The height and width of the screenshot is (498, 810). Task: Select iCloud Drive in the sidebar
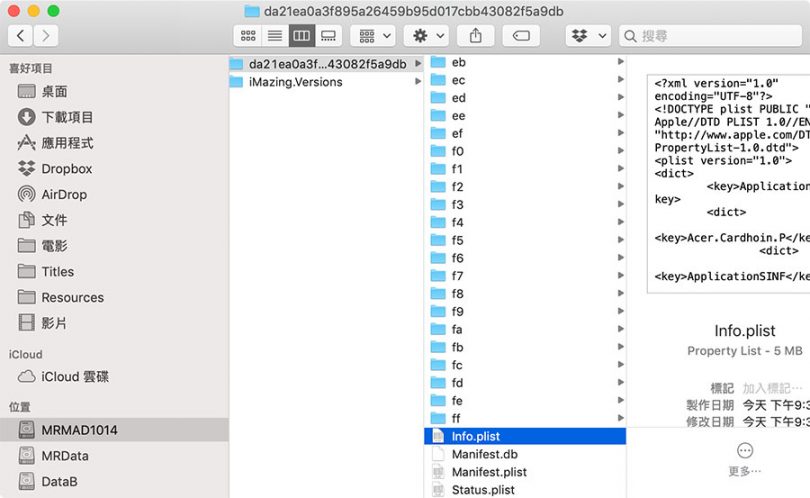click(75, 377)
